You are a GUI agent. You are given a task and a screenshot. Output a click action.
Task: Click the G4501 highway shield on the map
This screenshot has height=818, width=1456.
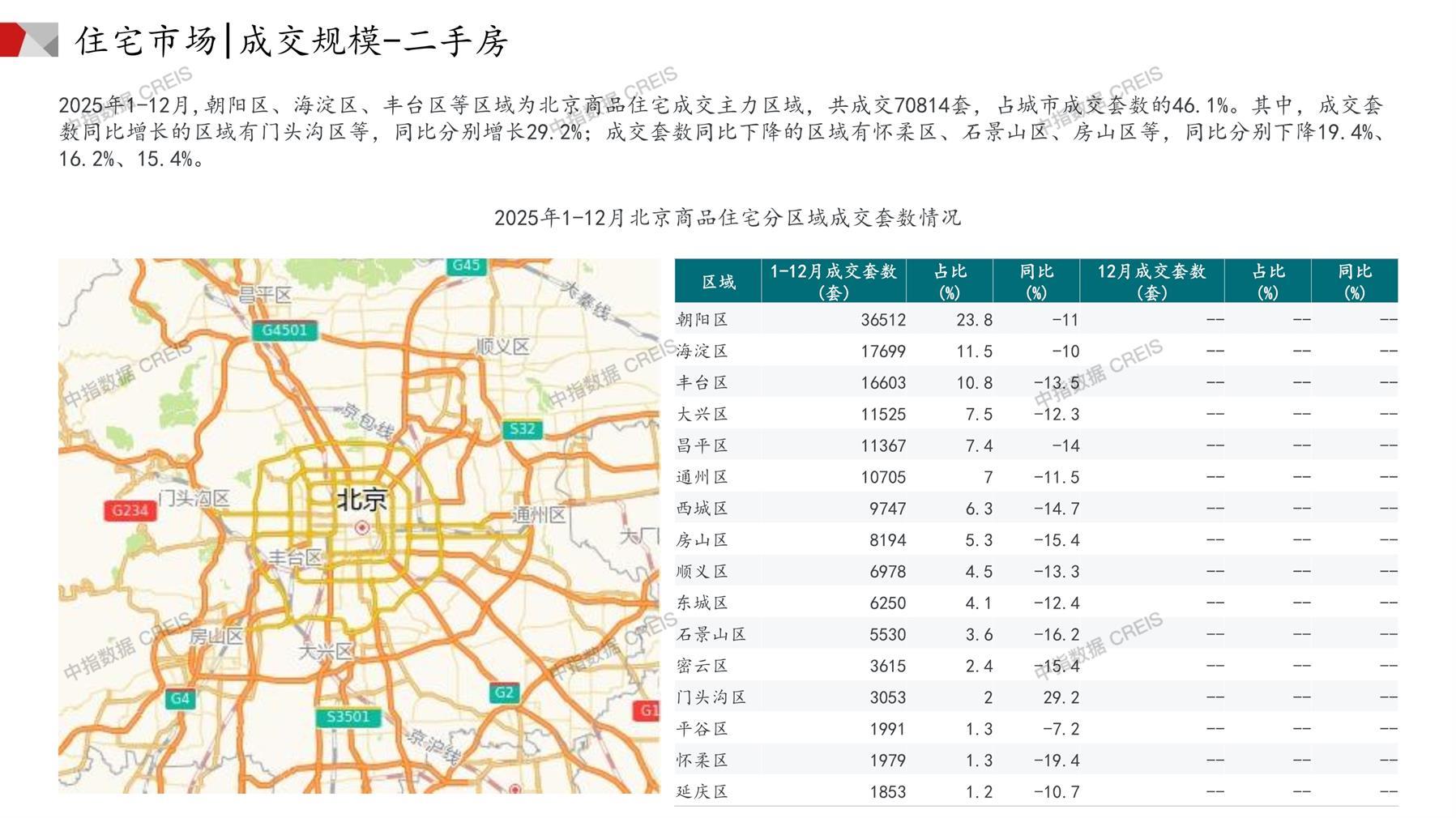point(284,330)
